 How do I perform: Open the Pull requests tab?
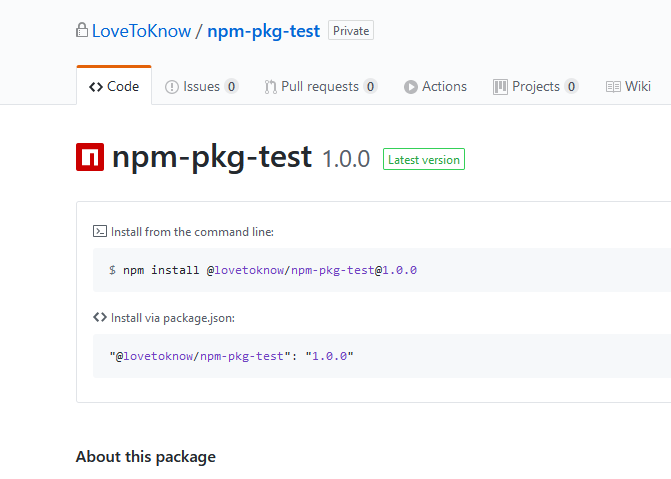[321, 86]
